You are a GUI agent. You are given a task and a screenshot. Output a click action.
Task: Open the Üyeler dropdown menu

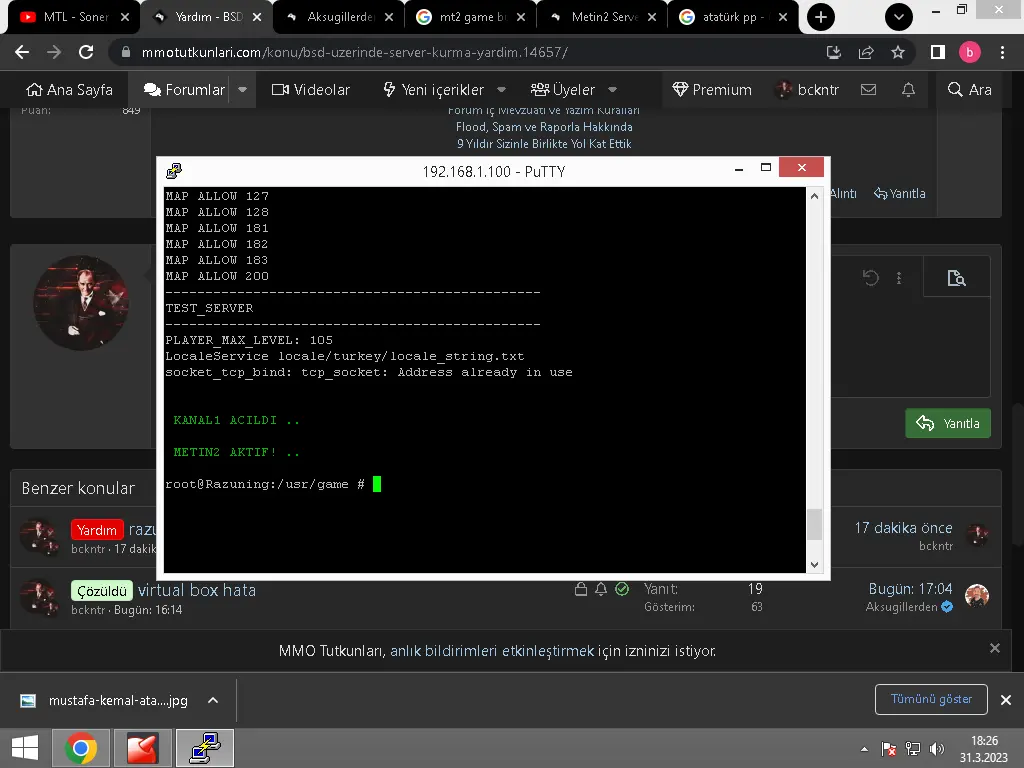point(612,89)
